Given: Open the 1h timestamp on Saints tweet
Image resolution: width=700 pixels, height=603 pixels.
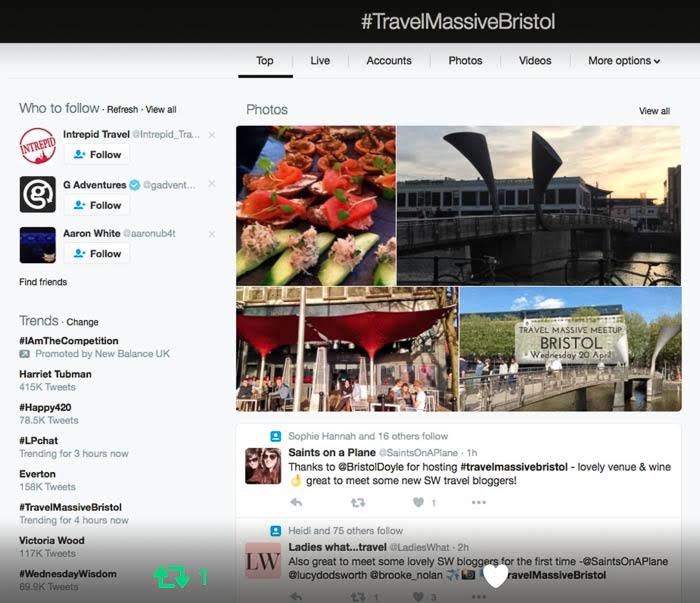Looking at the screenshot, I should [472, 453].
